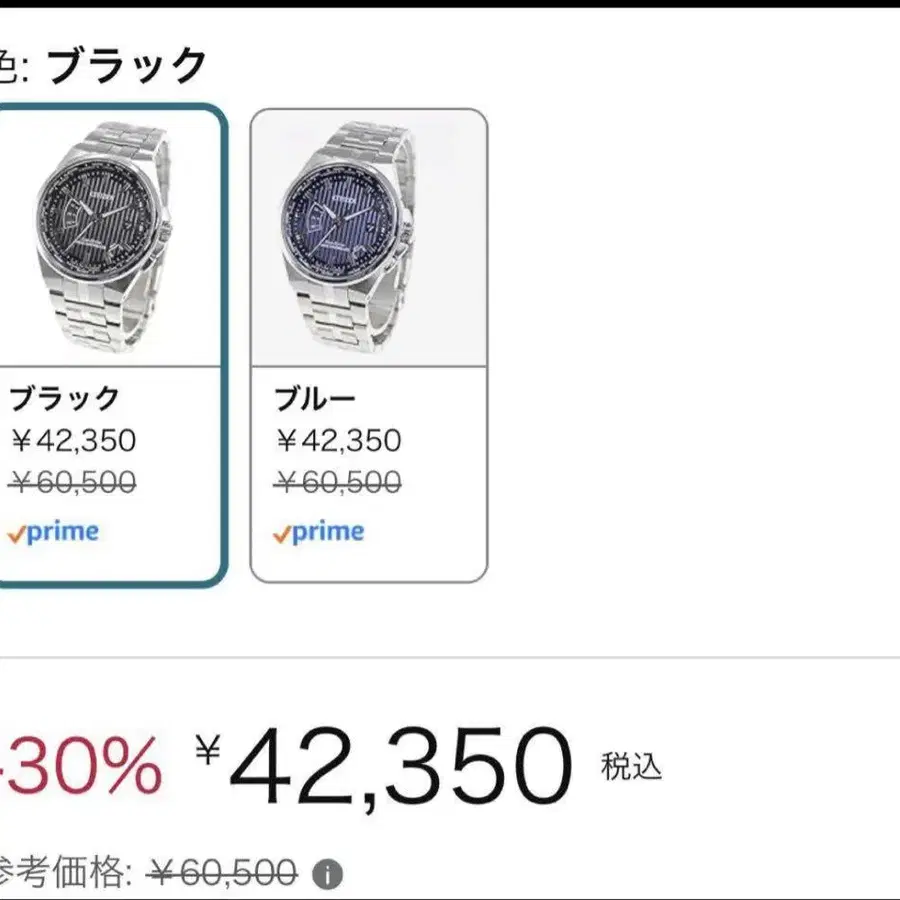Click the prime logo under ブラック
The image size is (900, 900).
(x=62, y=532)
